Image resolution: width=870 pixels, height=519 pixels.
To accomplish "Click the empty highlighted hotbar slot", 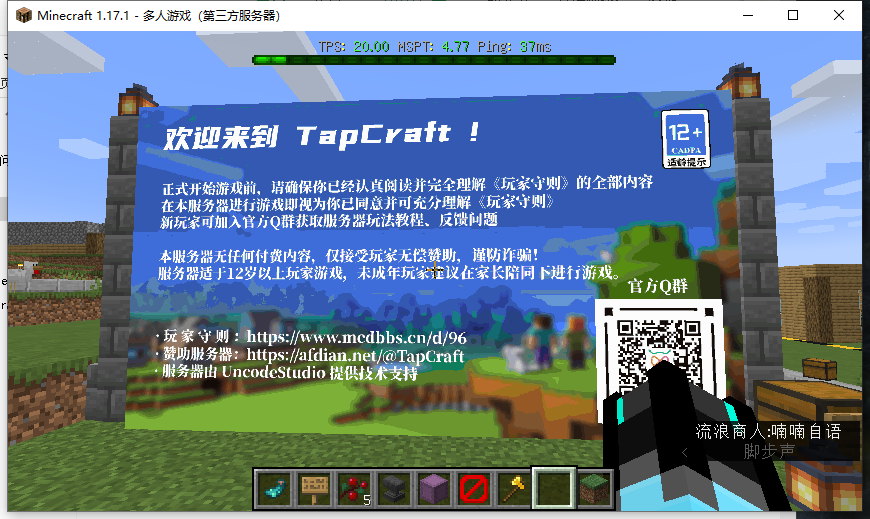I will [553, 488].
